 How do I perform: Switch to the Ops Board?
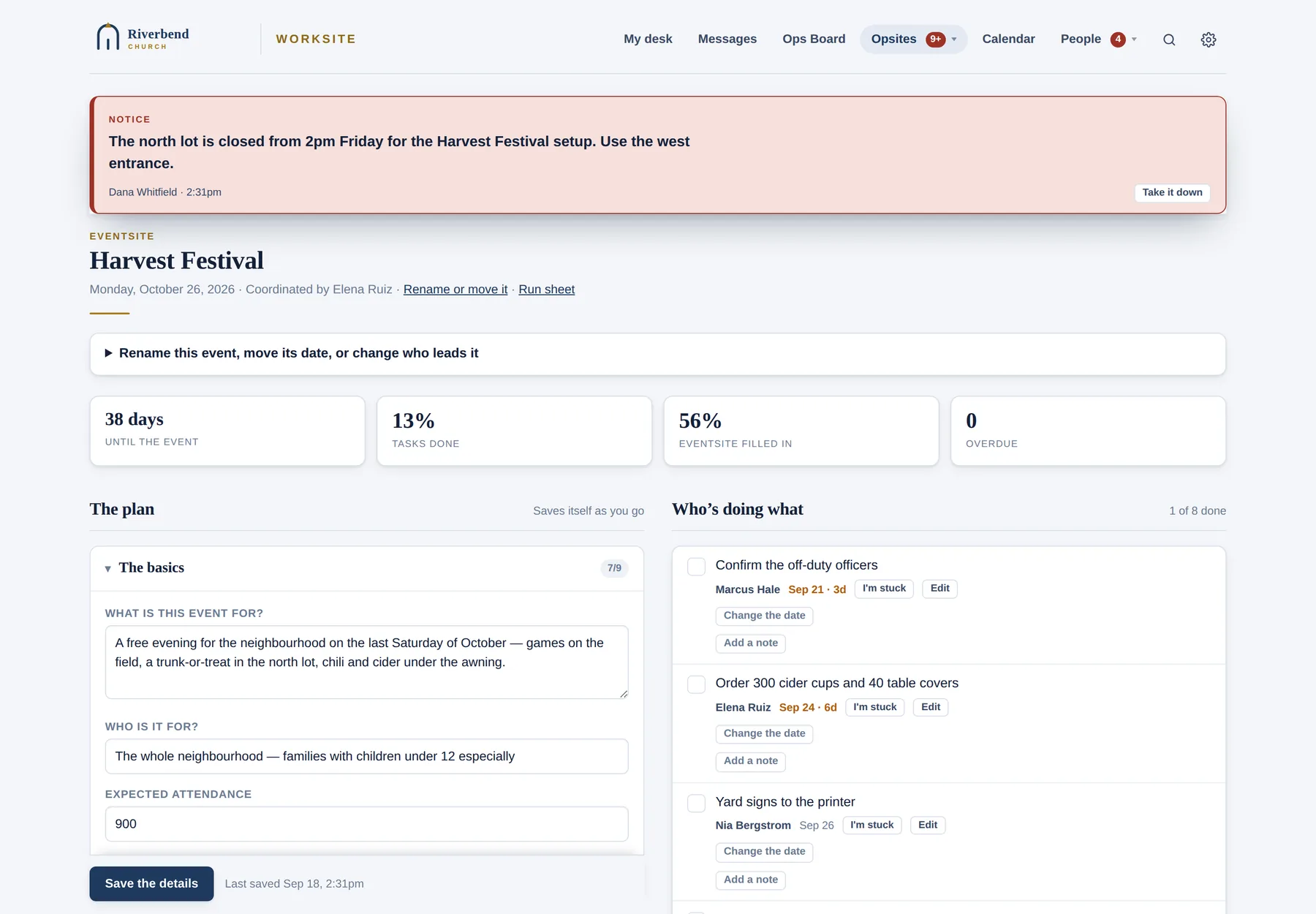814,39
